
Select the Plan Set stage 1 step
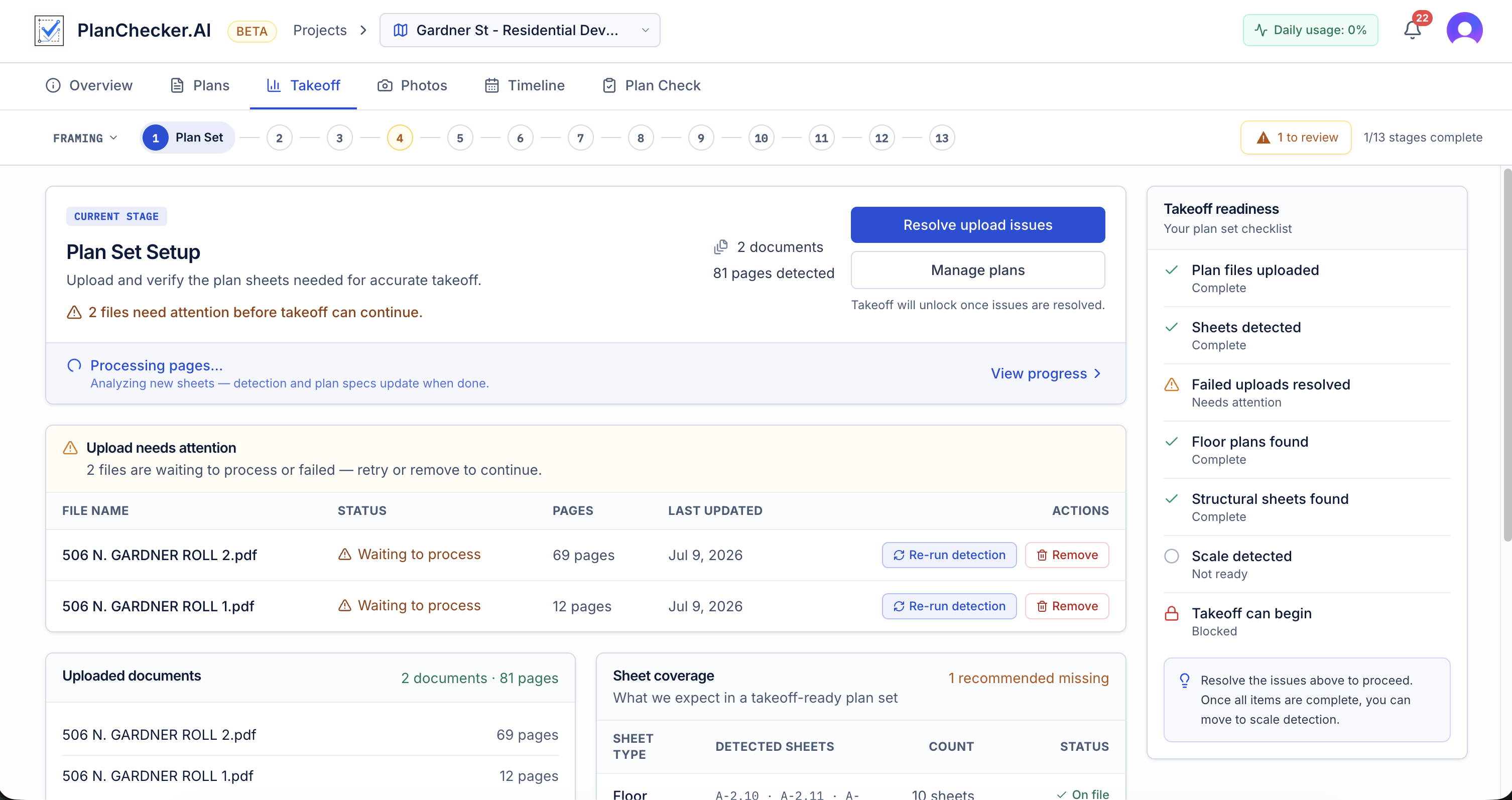tap(187, 138)
